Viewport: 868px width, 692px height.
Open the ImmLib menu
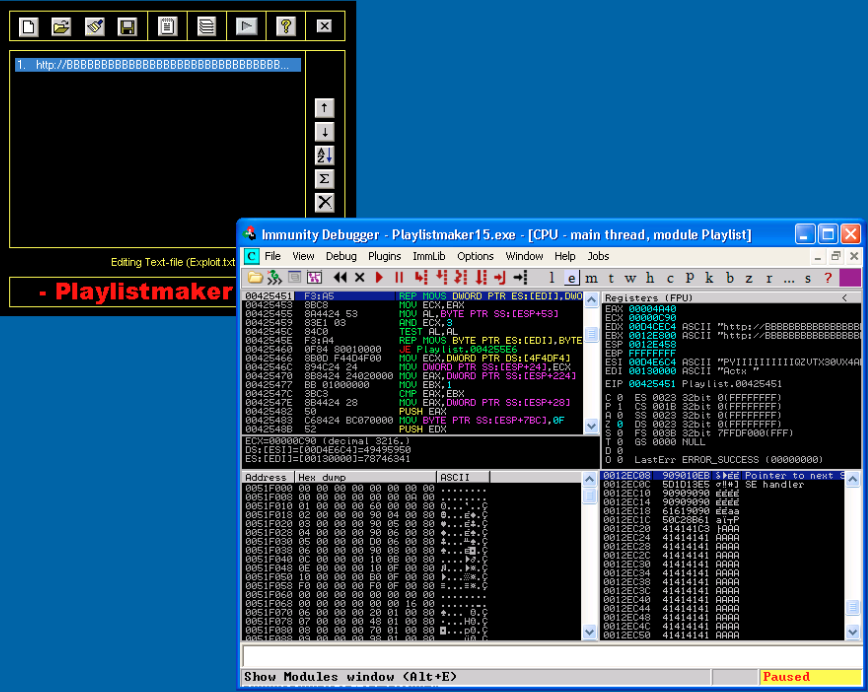point(429,256)
